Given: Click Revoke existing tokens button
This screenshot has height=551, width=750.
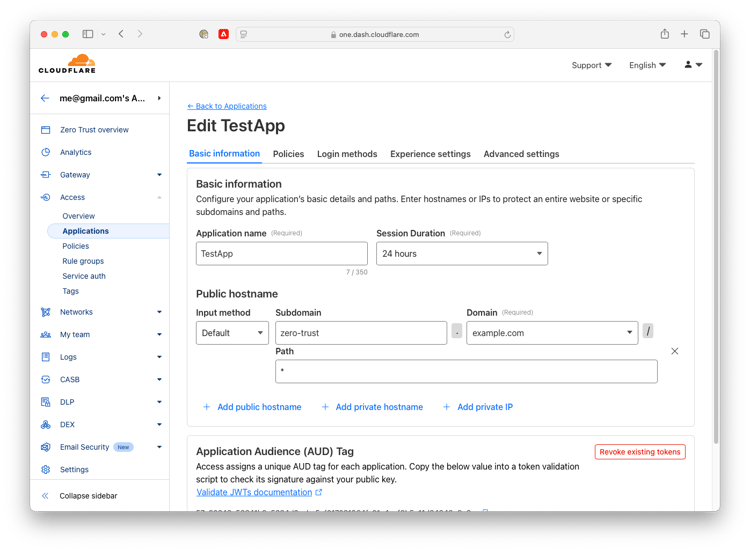Looking at the screenshot, I should 640,452.
